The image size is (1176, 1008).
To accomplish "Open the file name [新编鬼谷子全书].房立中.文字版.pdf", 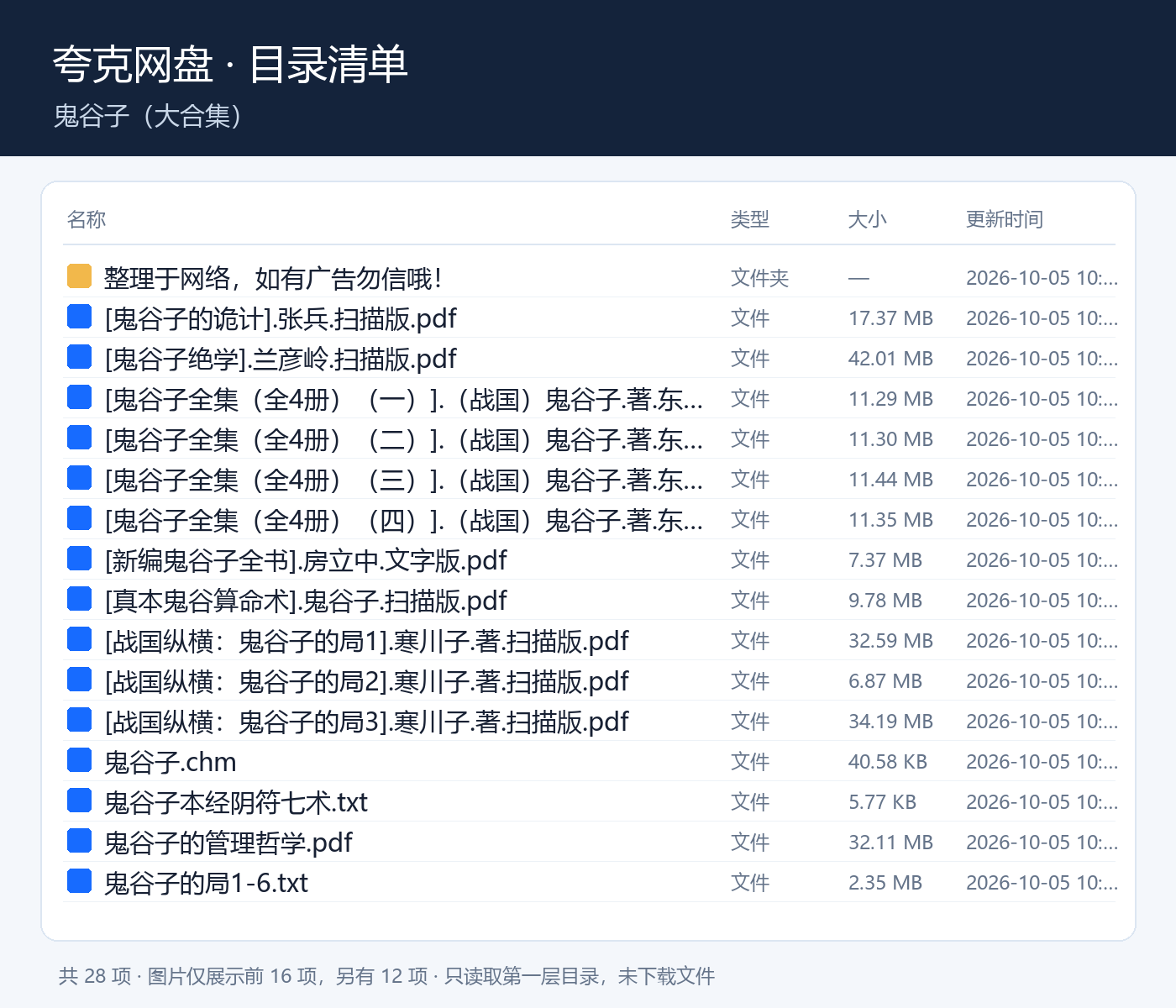I will click(x=306, y=560).
